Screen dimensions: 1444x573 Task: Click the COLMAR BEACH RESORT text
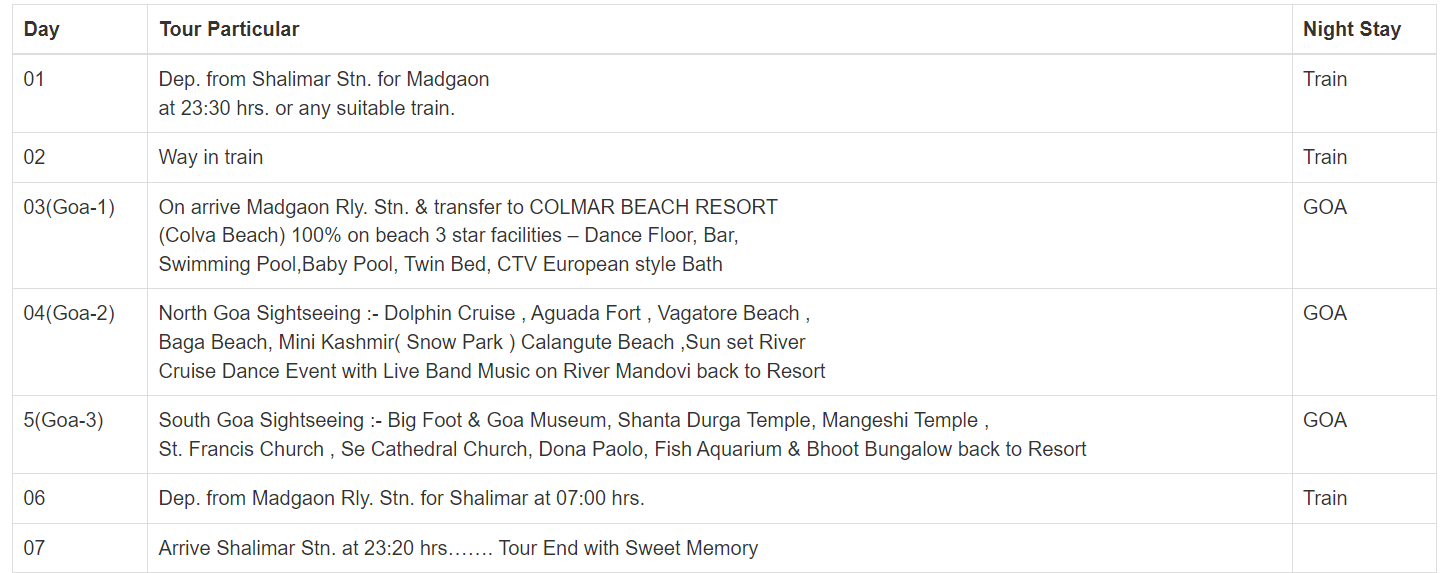653,208
